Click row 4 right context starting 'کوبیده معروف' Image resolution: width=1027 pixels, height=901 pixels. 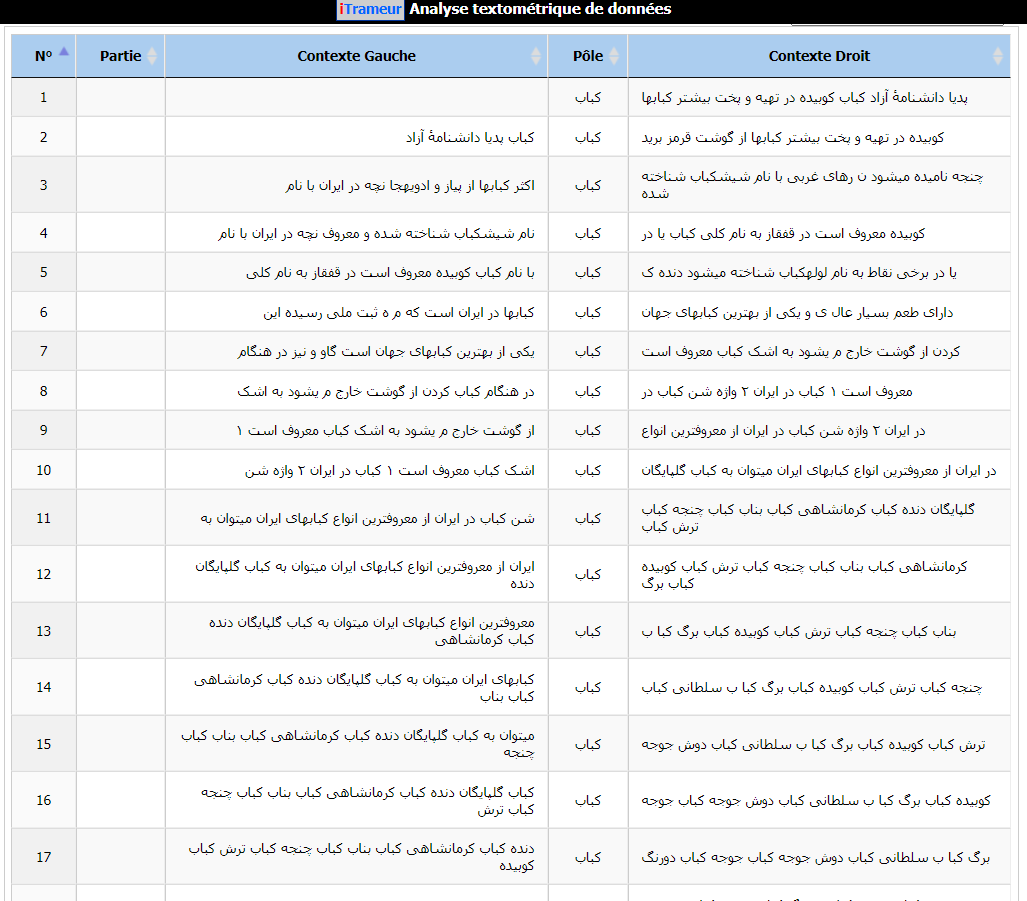pos(783,234)
